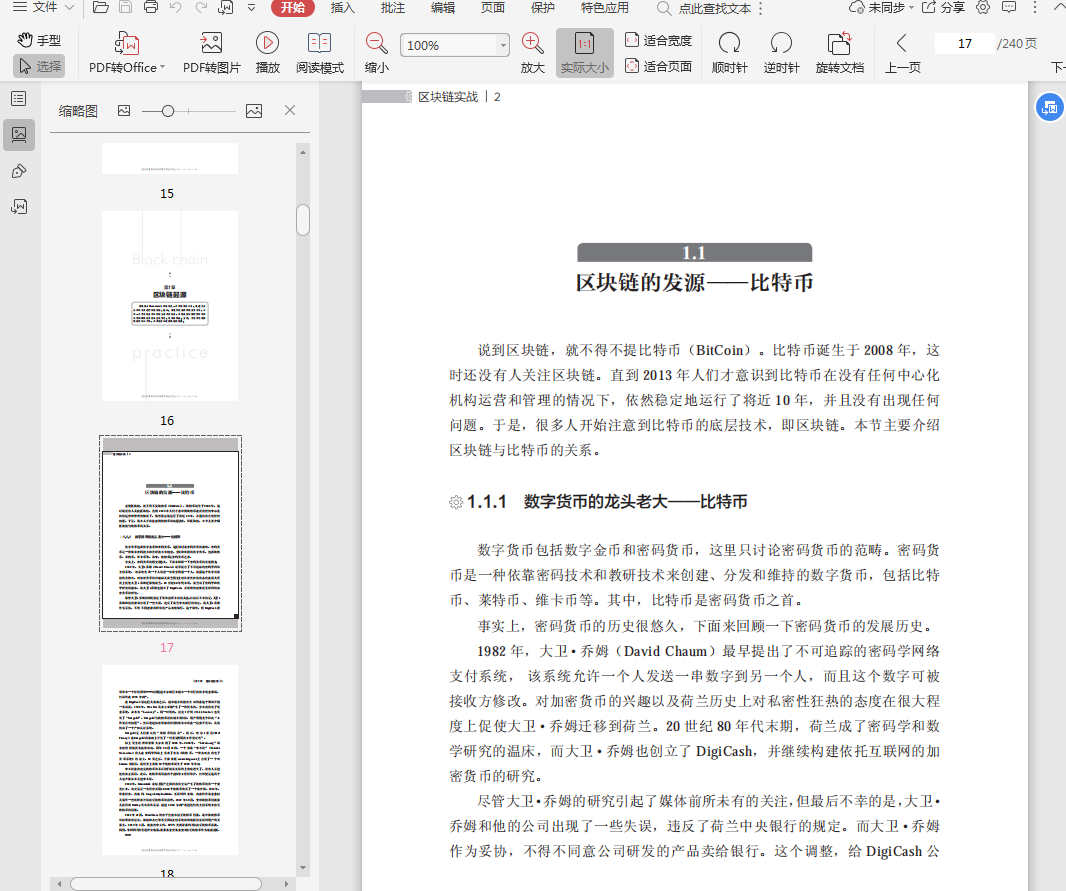Click the print icon
This screenshot has height=891, width=1066.
click(151, 7)
